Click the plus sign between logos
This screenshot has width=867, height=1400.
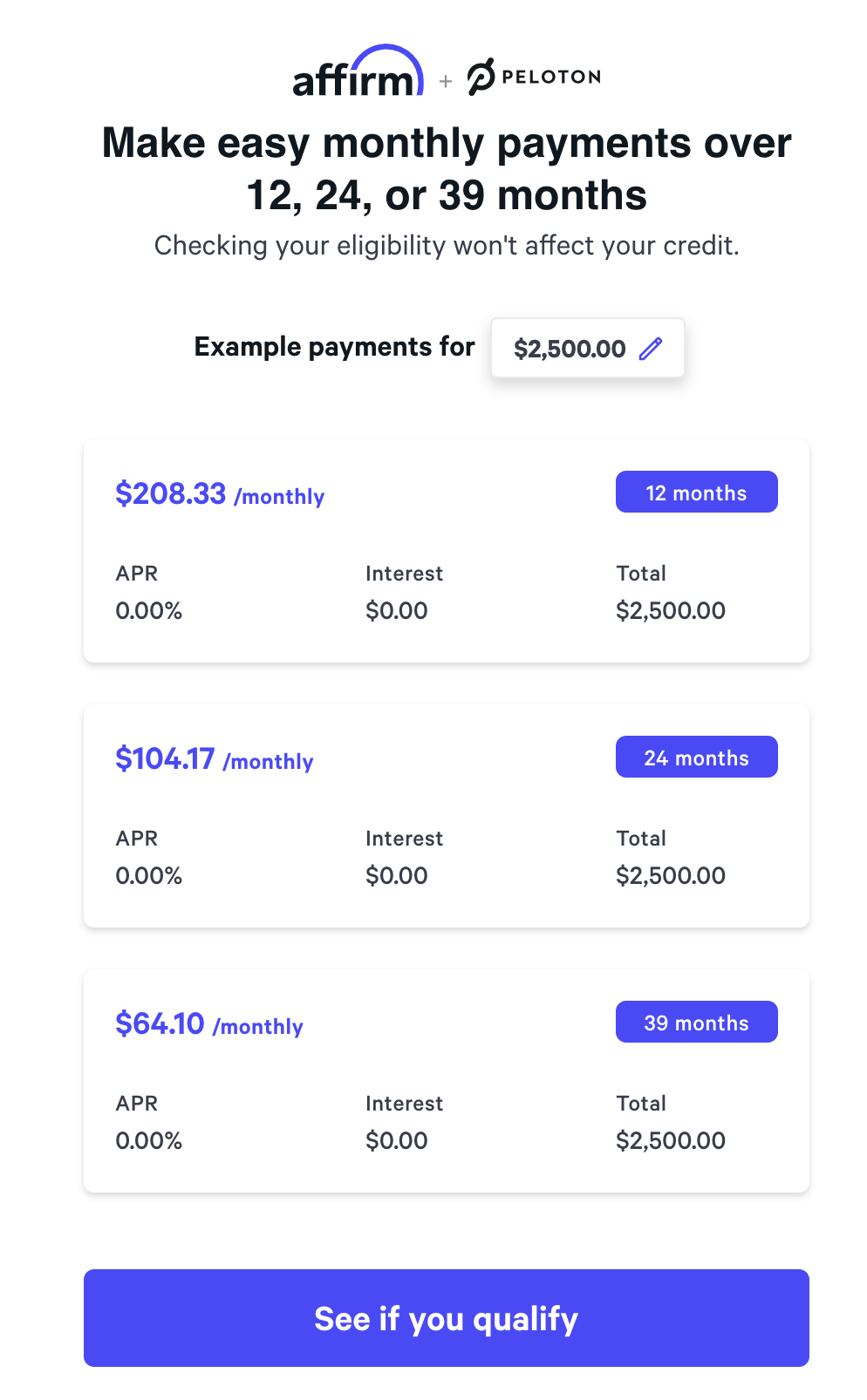(446, 81)
